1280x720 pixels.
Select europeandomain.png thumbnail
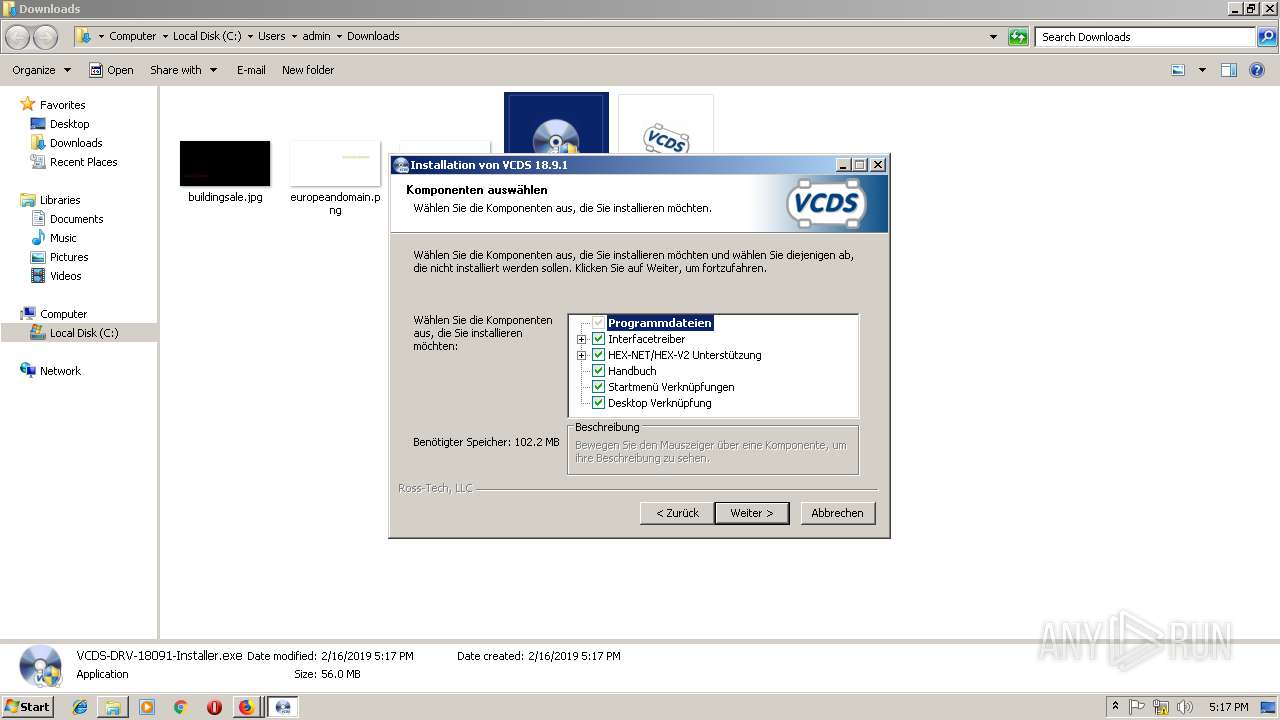click(x=335, y=163)
